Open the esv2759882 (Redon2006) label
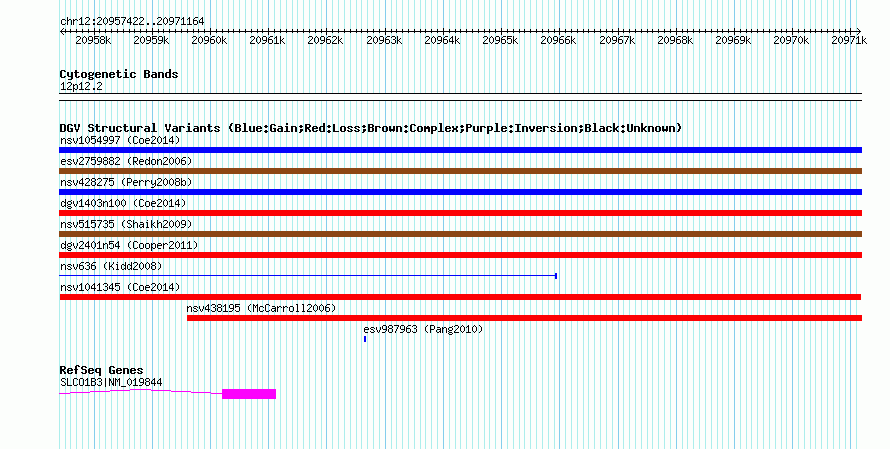Image resolution: width=890 pixels, height=449 pixels. 126,161
